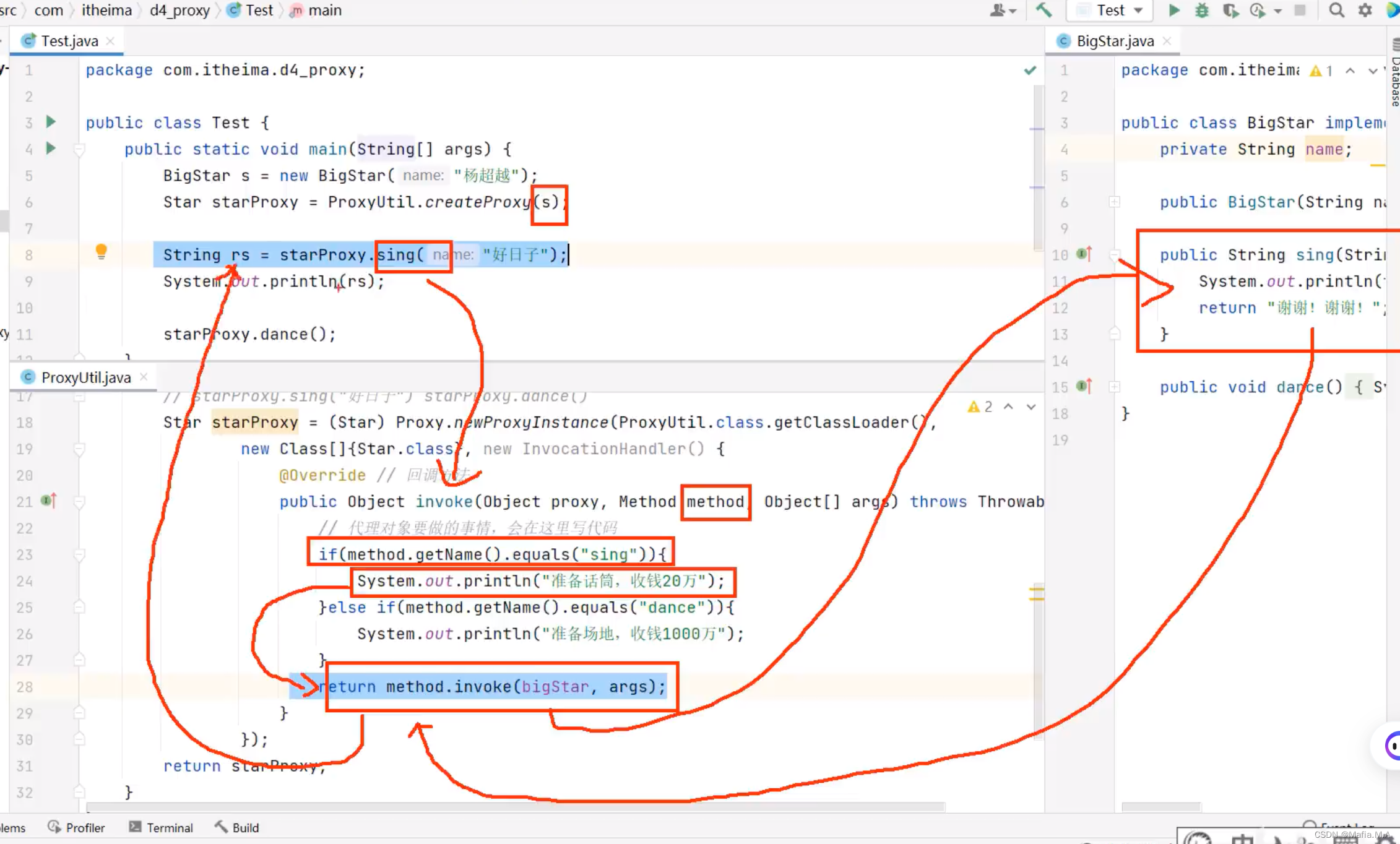
Task: Run the Test configuration with green play button
Action: pyautogui.click(x=1173, y=11)
